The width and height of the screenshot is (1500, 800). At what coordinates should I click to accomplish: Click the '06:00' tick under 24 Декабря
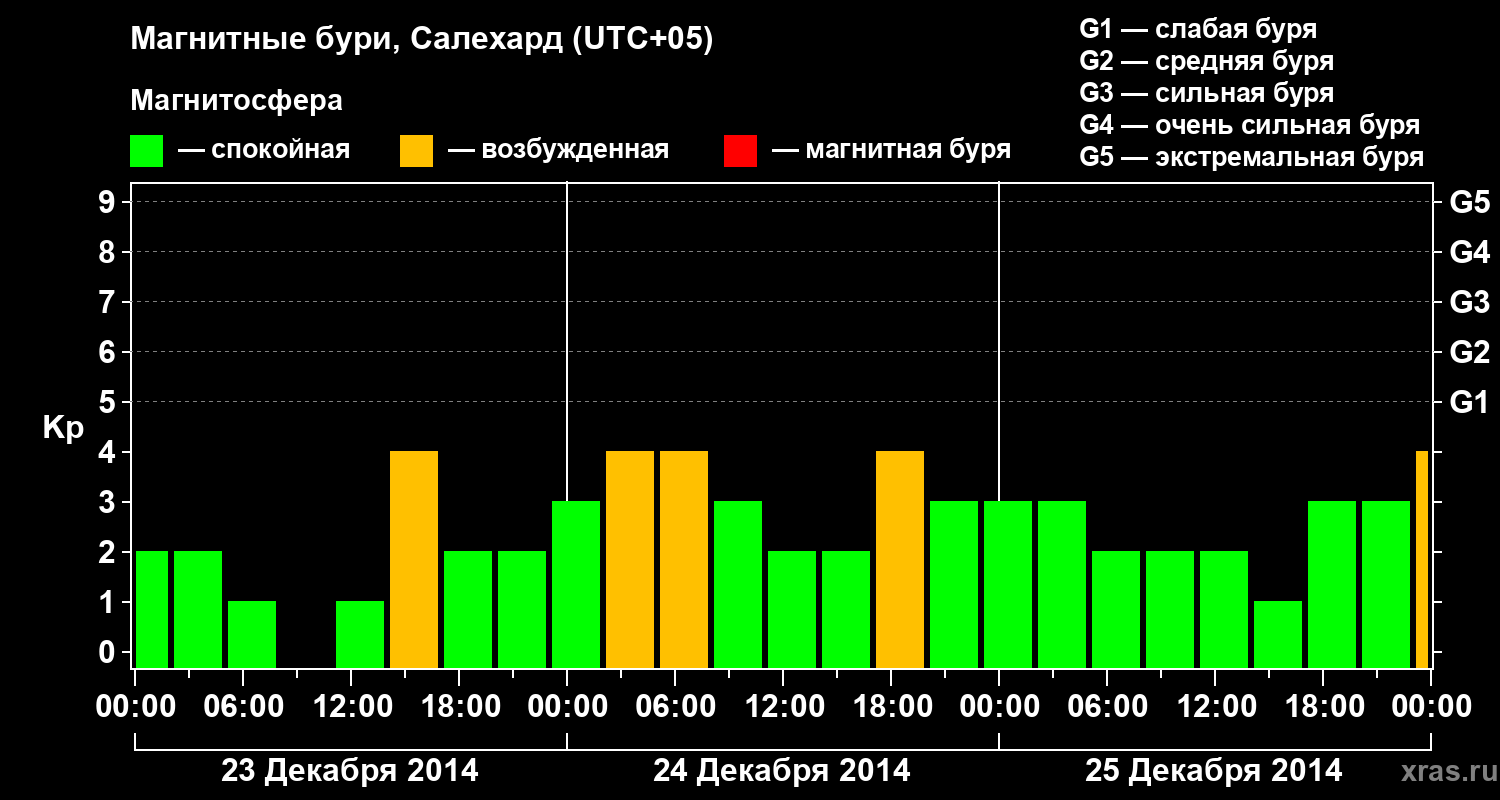point(675,707)
